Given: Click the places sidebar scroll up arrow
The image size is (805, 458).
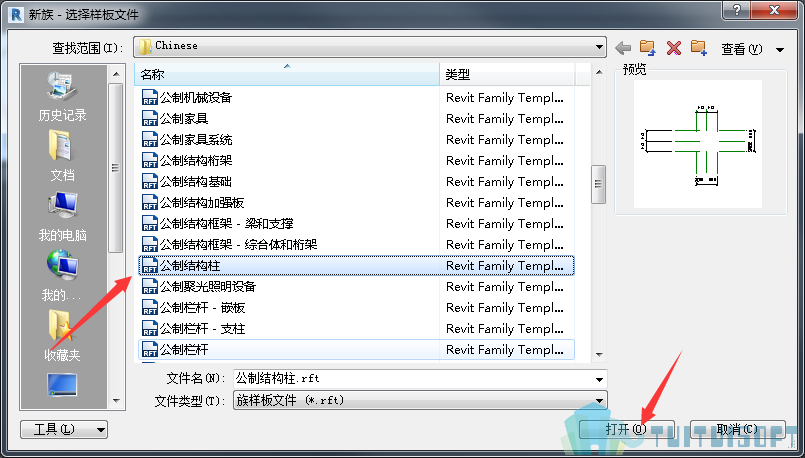Looking at the screenshot, I should [x=117, y=74].
